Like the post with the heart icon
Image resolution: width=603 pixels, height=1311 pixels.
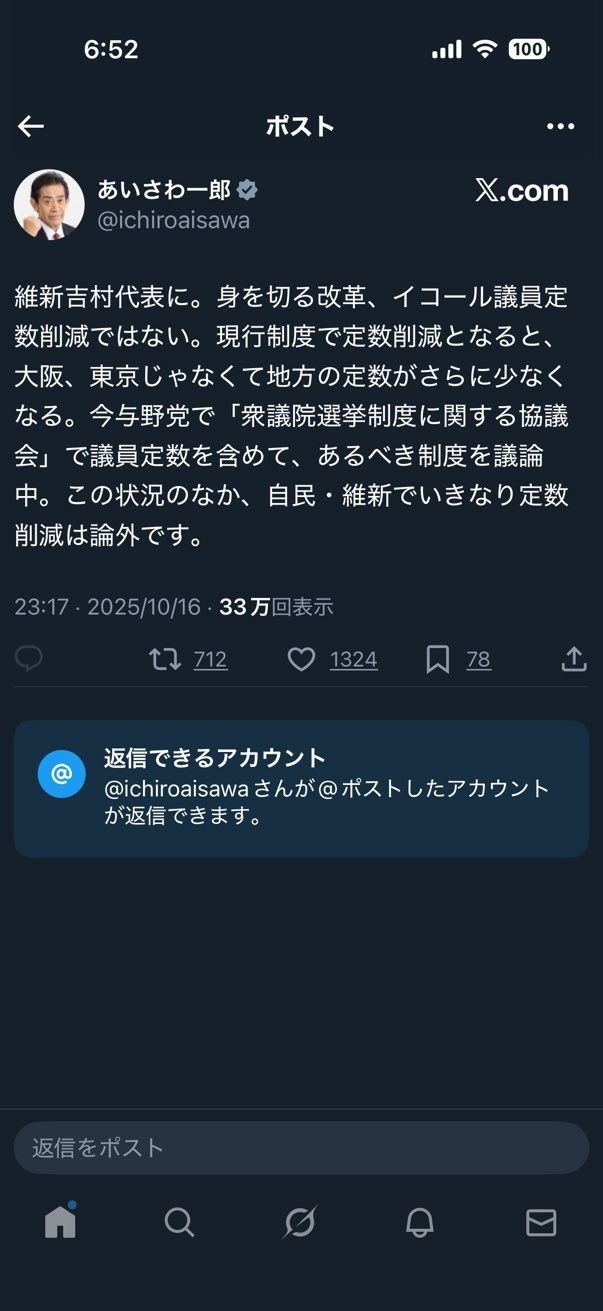(301, 659)
